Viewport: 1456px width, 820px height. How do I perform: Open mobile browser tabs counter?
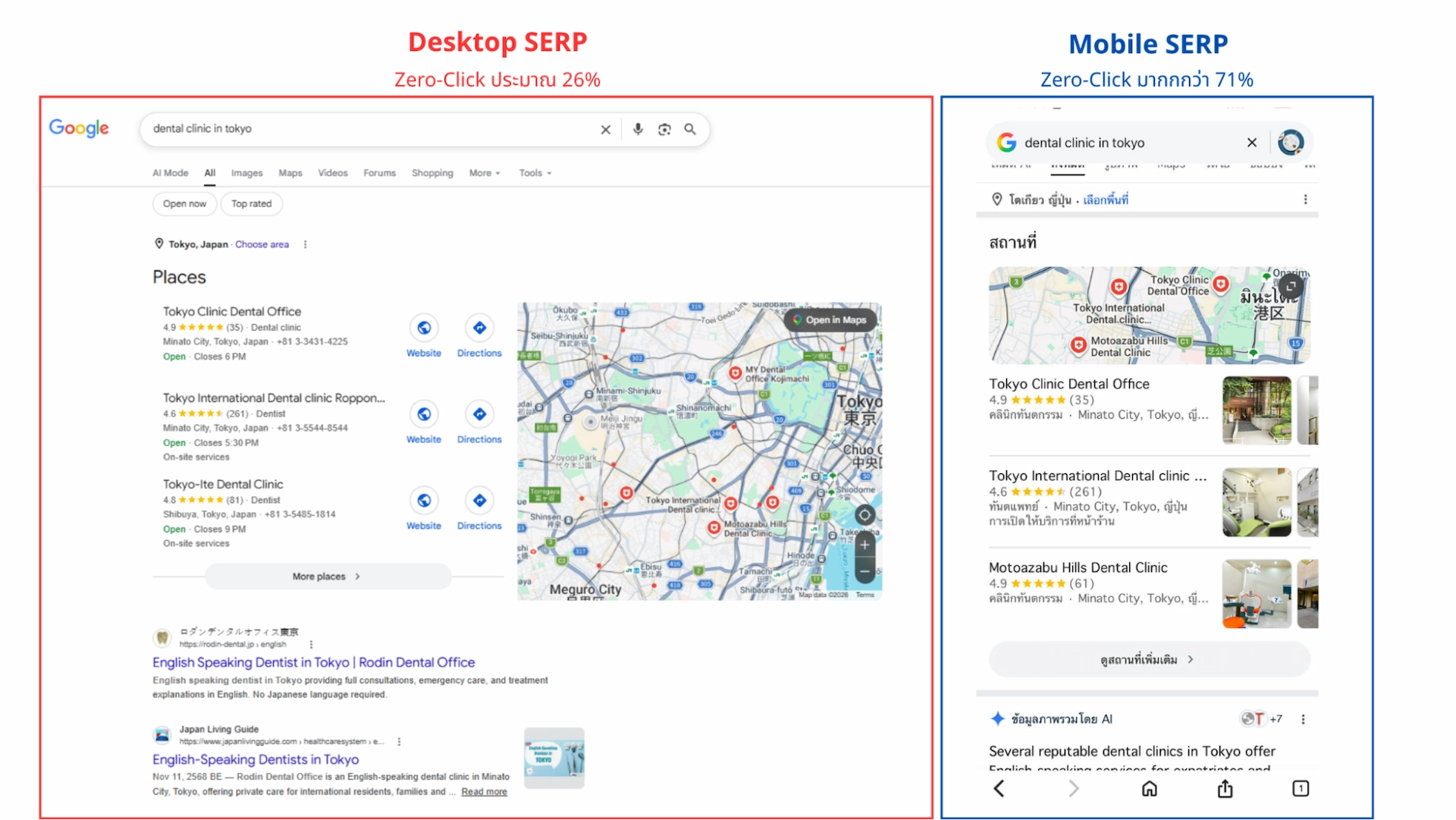pos(1301,789)
